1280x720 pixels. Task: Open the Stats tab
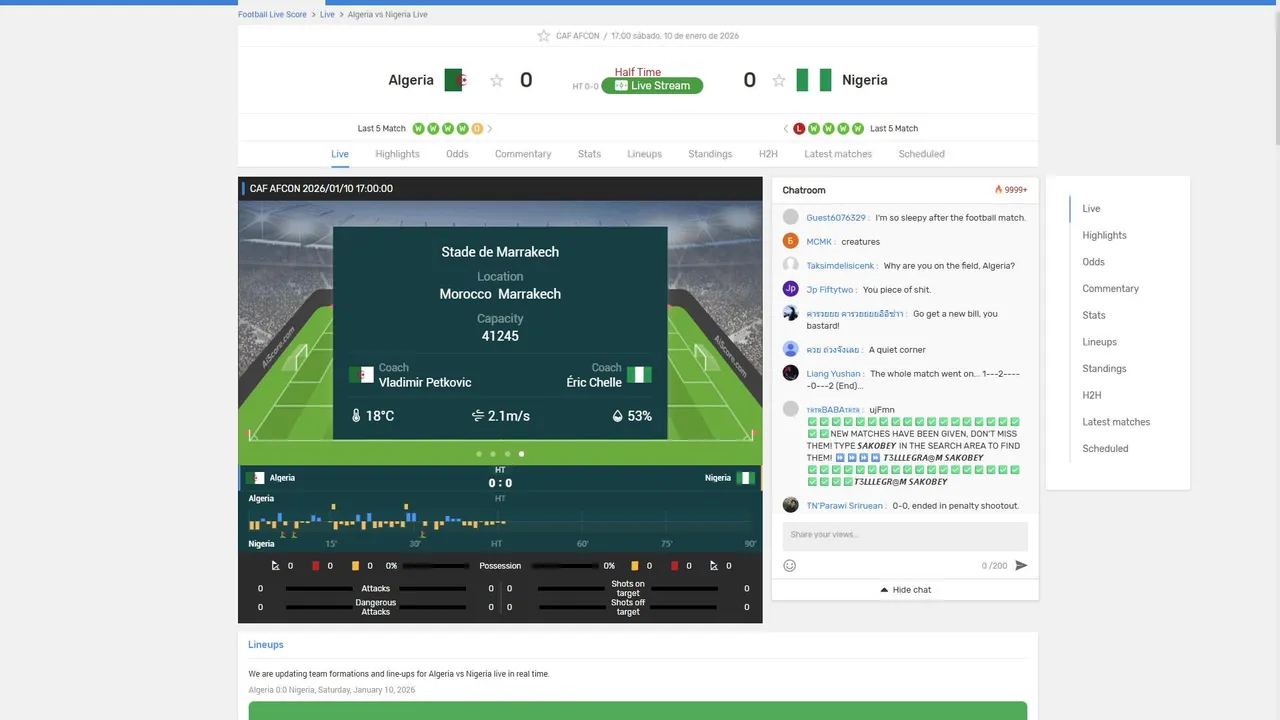click(589, 154)
